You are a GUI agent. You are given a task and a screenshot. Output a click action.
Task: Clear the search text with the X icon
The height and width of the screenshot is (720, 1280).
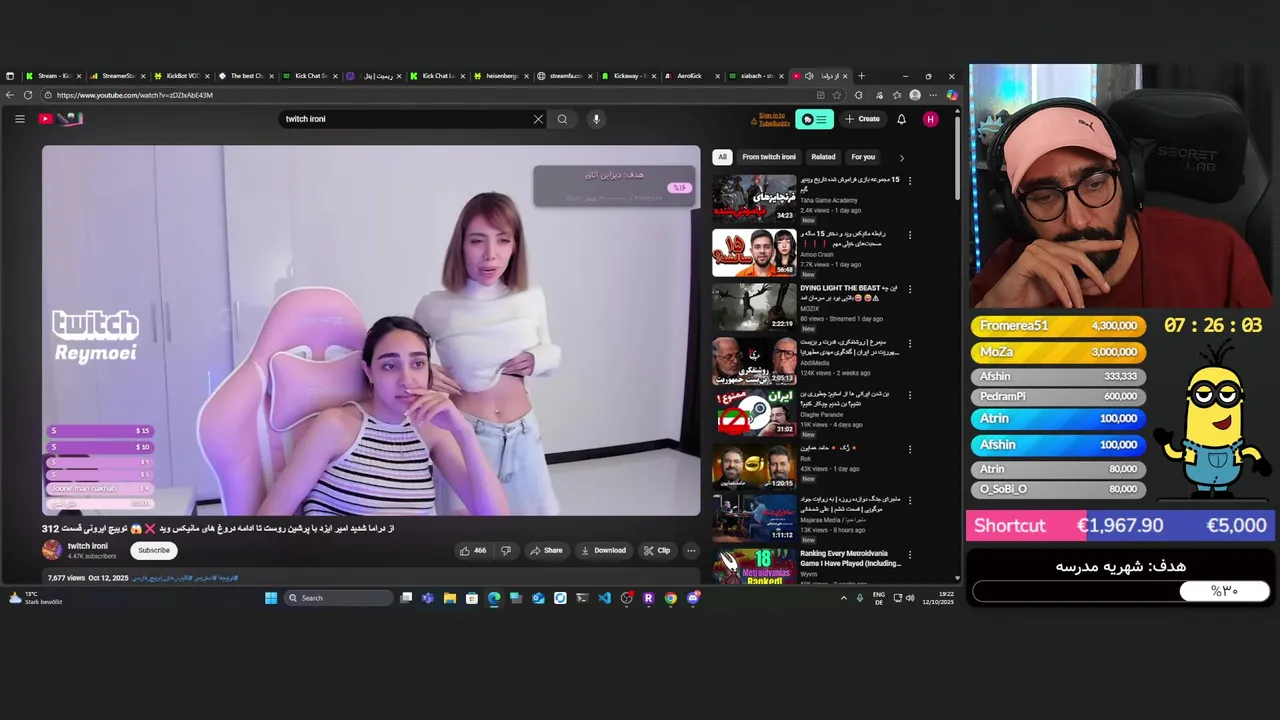[x=538, y=119]
